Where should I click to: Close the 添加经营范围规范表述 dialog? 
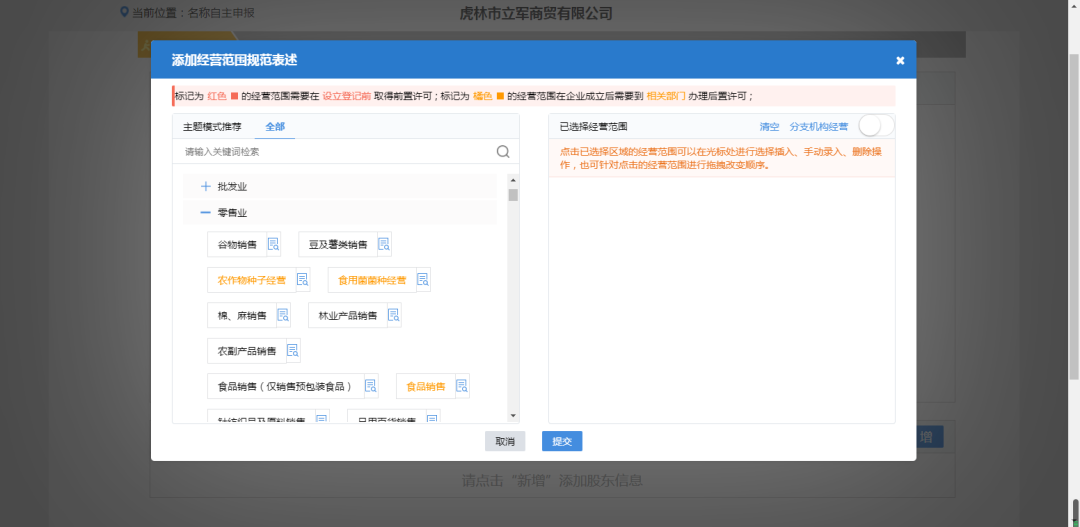[900, 60]
